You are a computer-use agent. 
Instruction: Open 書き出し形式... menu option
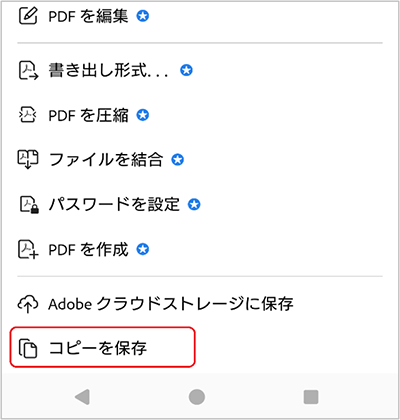pyautogui.click(x=200, y=70)
